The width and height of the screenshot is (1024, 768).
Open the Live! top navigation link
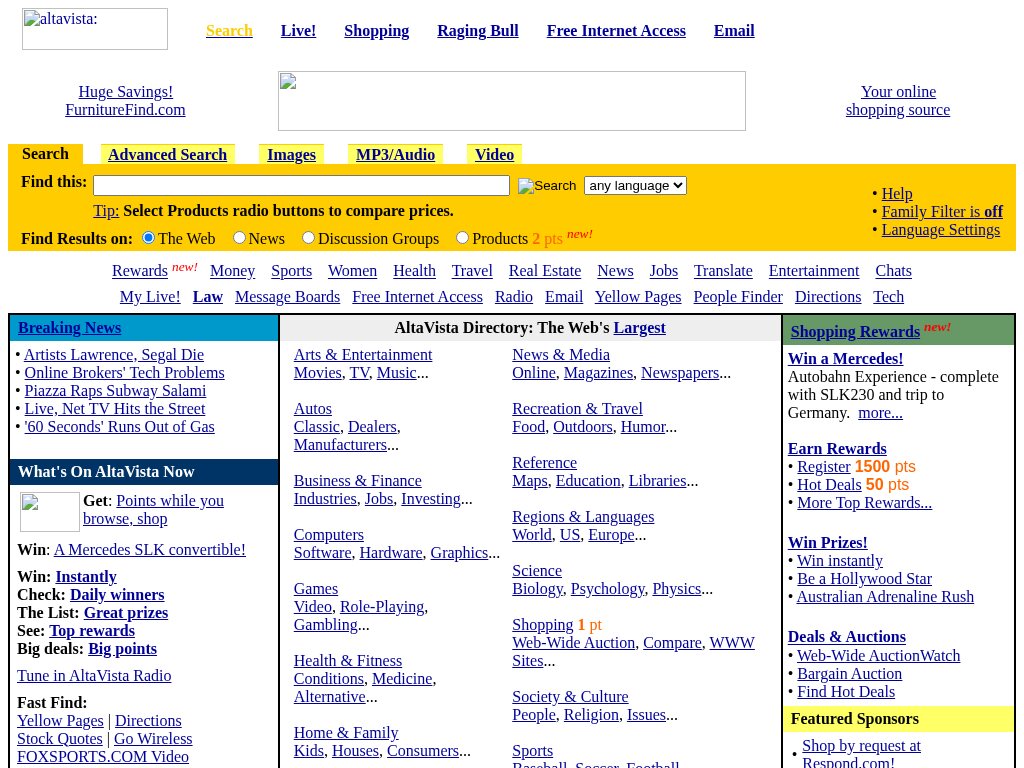[298, 31]
